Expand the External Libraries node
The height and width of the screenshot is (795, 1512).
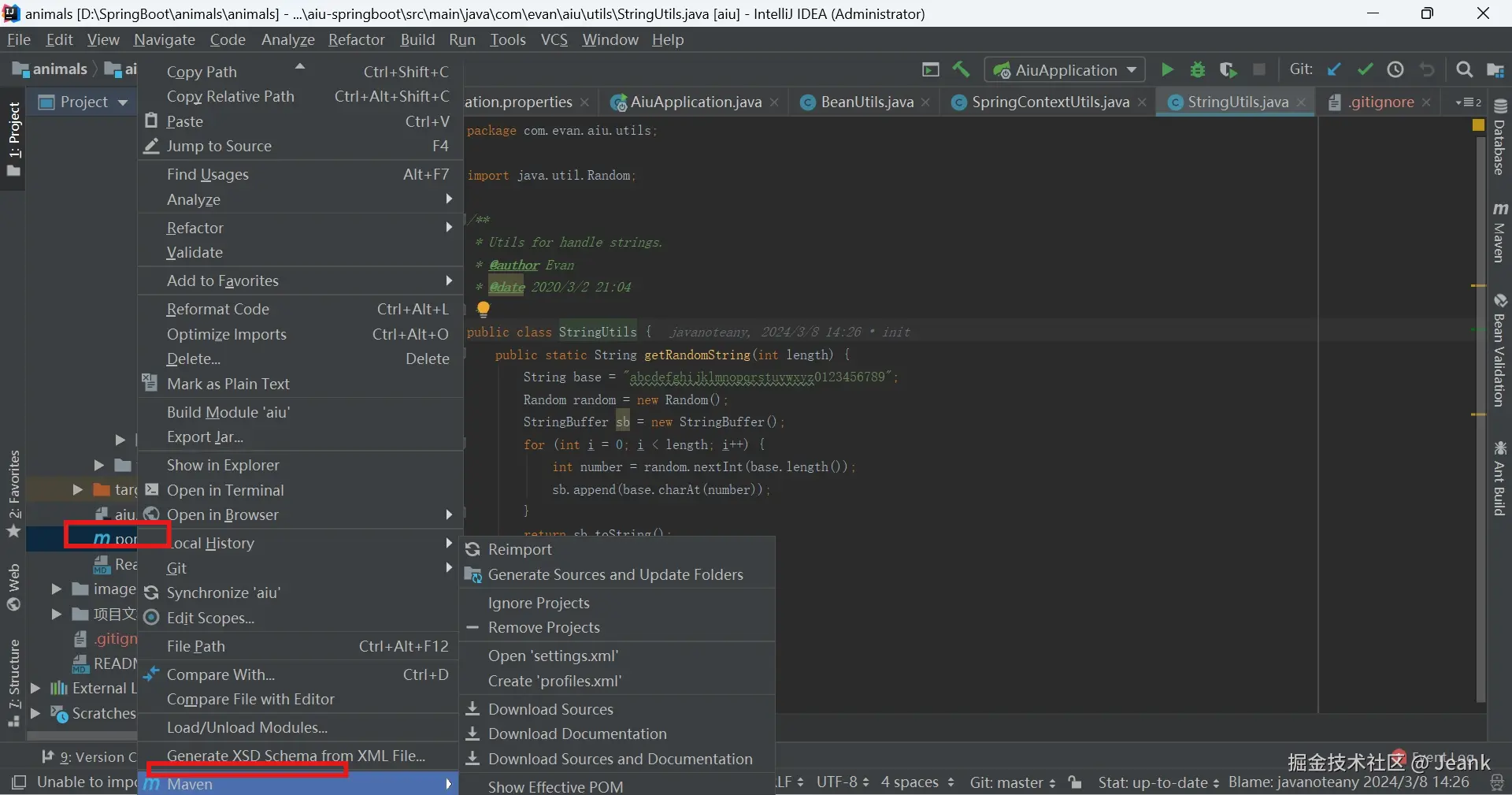(35, 688)
